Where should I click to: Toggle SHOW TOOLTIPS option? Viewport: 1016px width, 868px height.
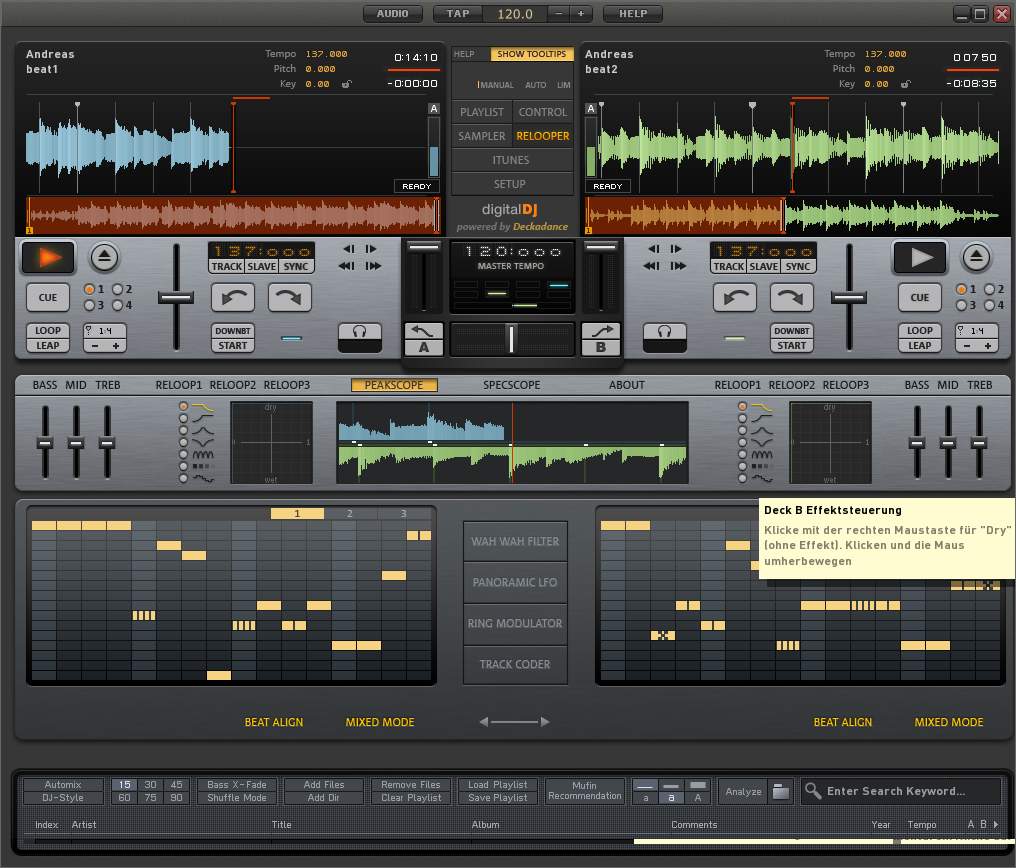pyautogui.click(x=531, y=54)
